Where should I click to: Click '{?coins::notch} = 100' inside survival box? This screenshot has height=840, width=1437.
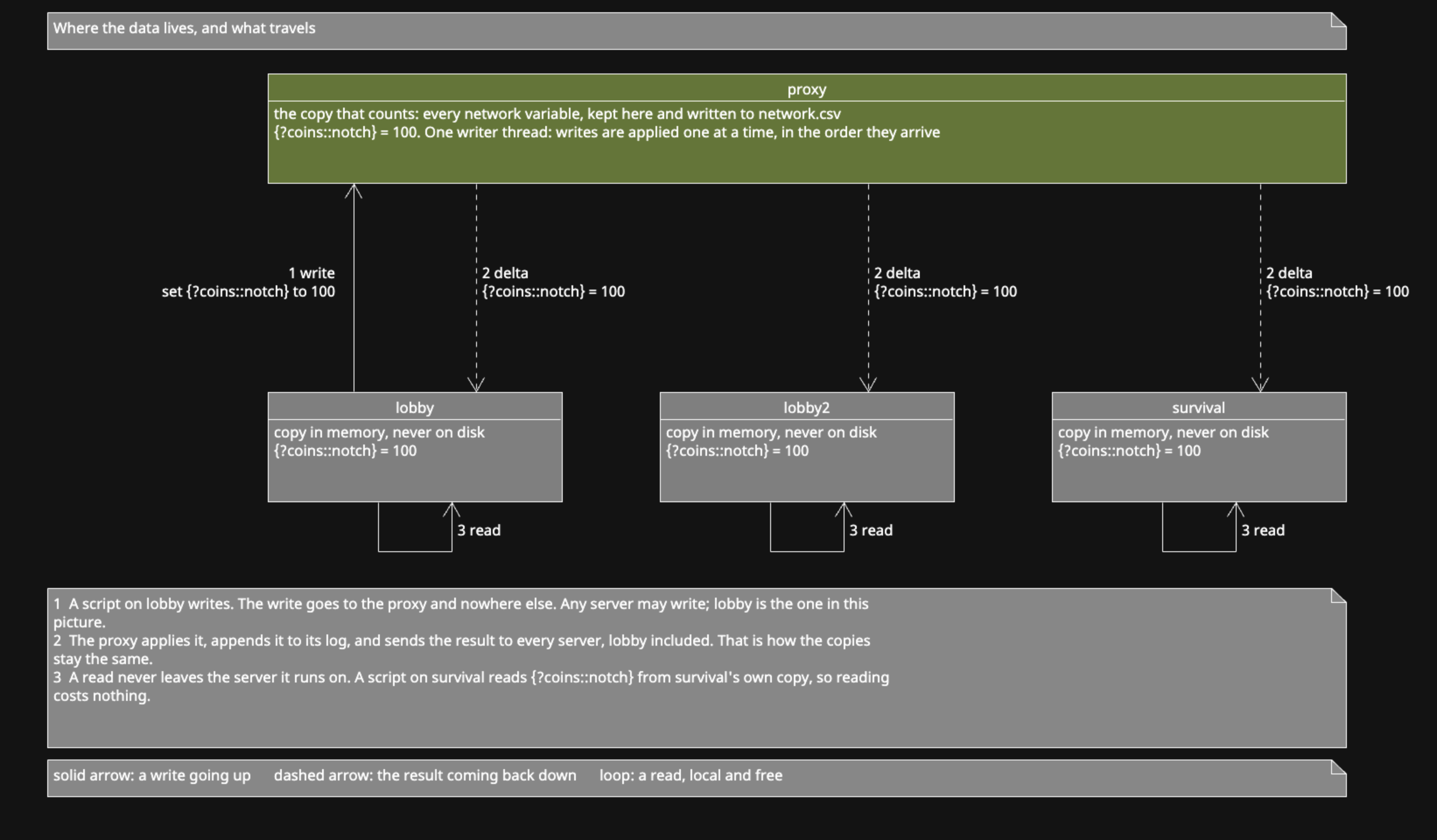click(1129, 451)
